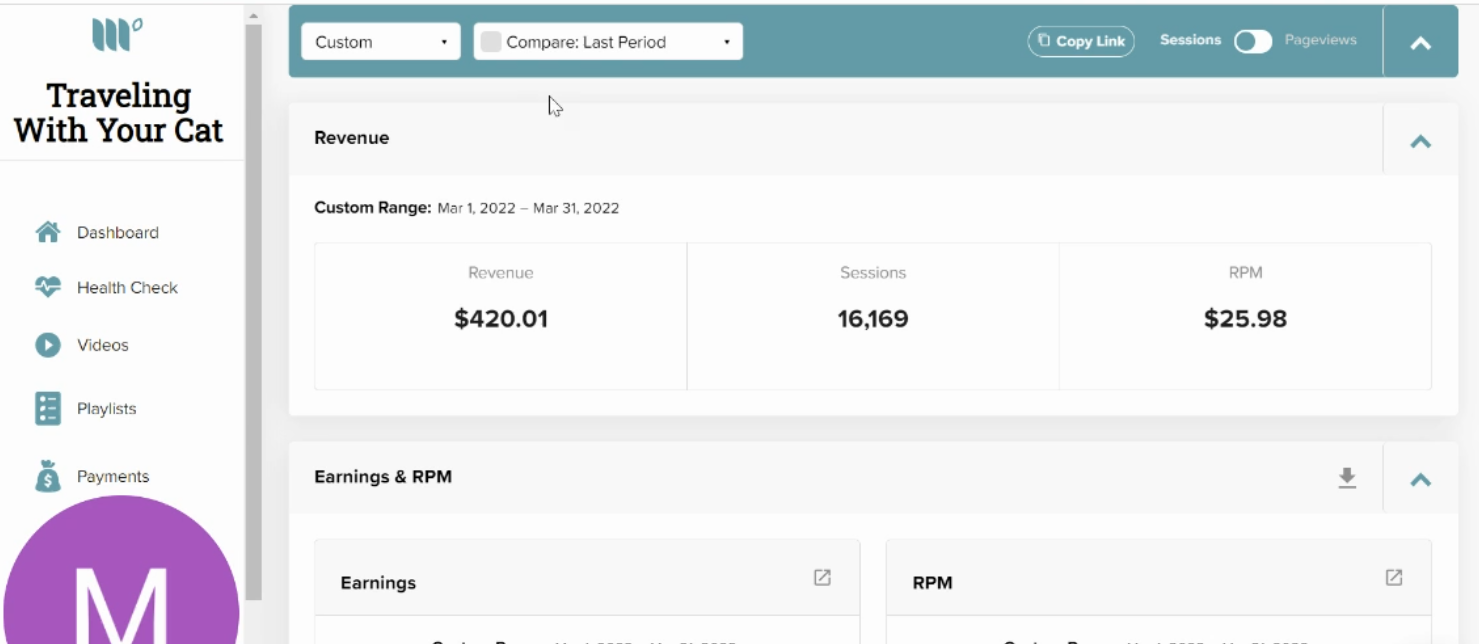Click the RPM card heading

tap(932, 583)
